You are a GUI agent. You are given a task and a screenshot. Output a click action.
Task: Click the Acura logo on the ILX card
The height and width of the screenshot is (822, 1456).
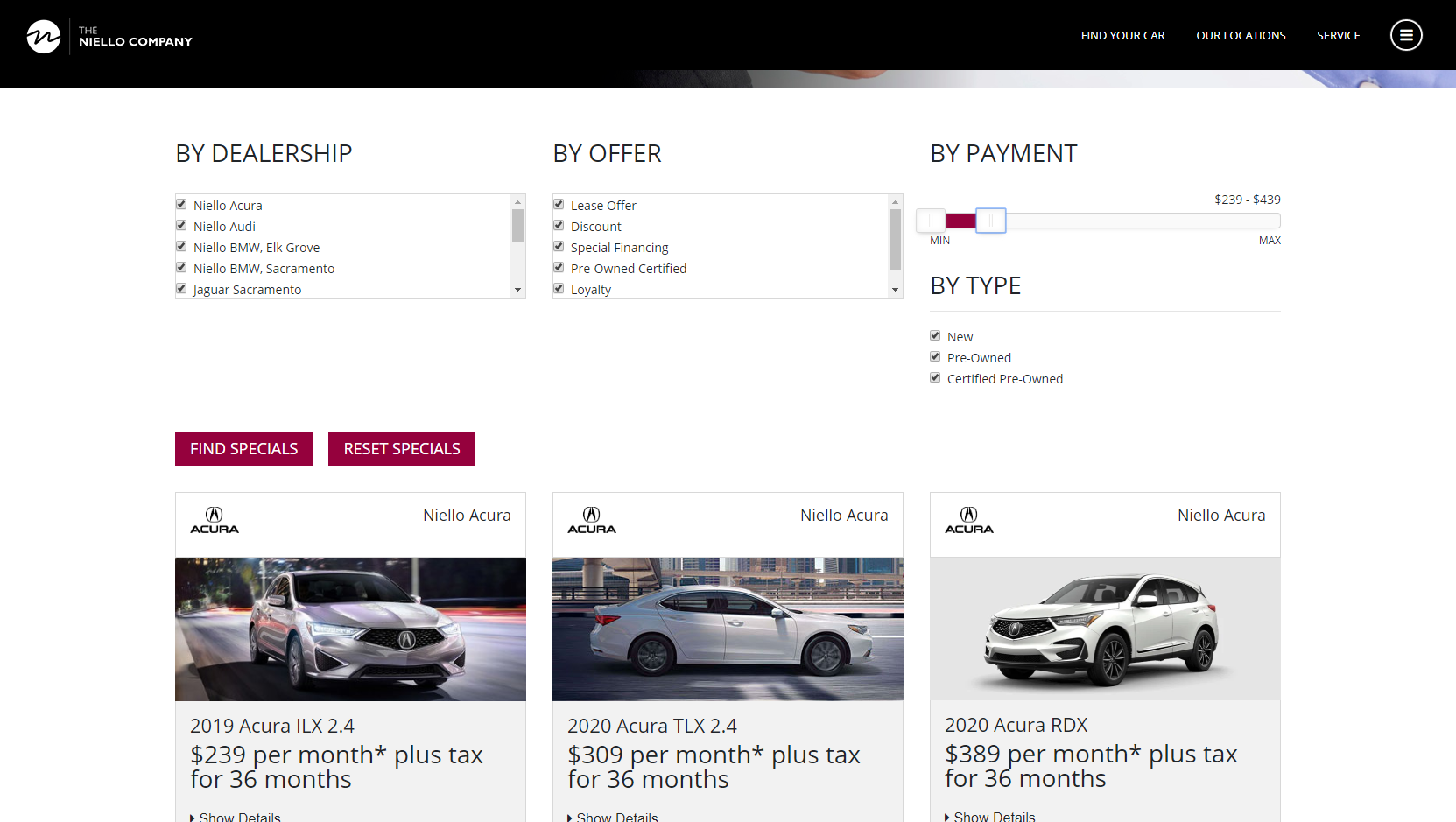tap(215, 520)
